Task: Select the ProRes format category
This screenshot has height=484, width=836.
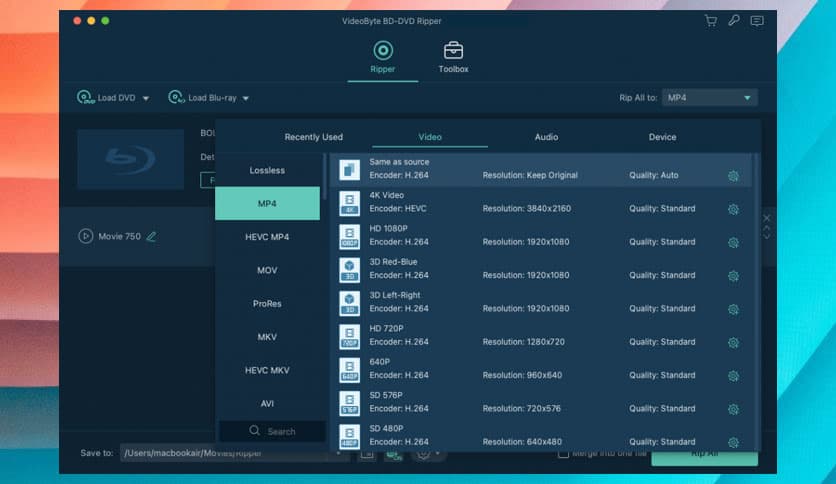Action: (267, 303)
